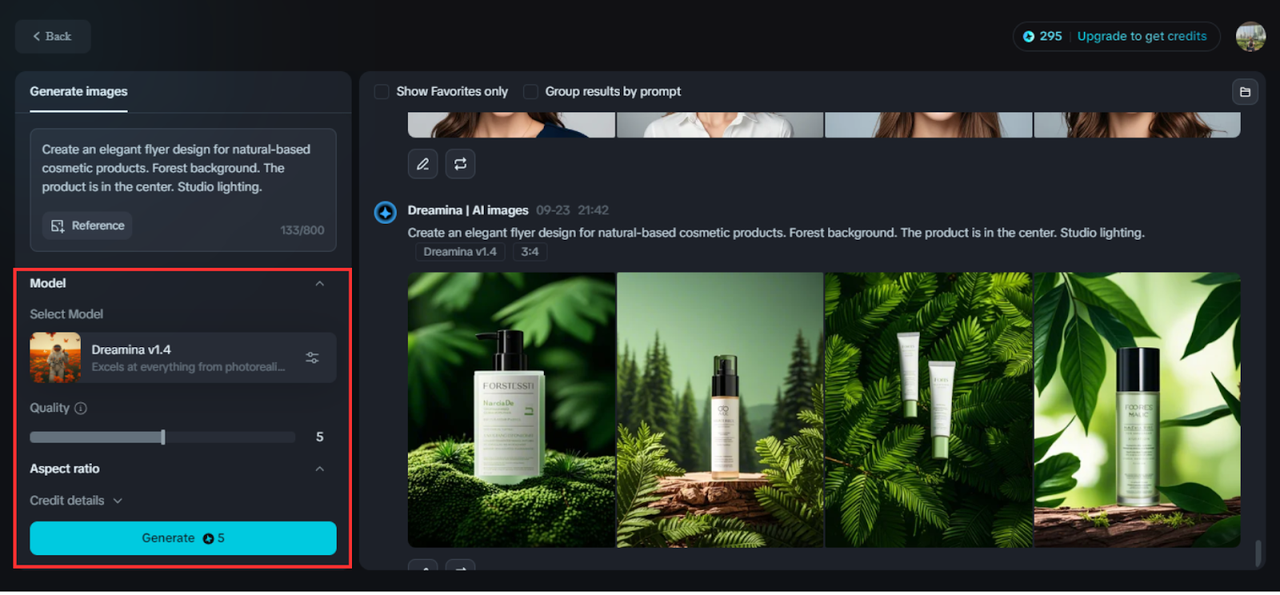Click the Dreamina v1.4 model thumbnail

coord(55,358)
